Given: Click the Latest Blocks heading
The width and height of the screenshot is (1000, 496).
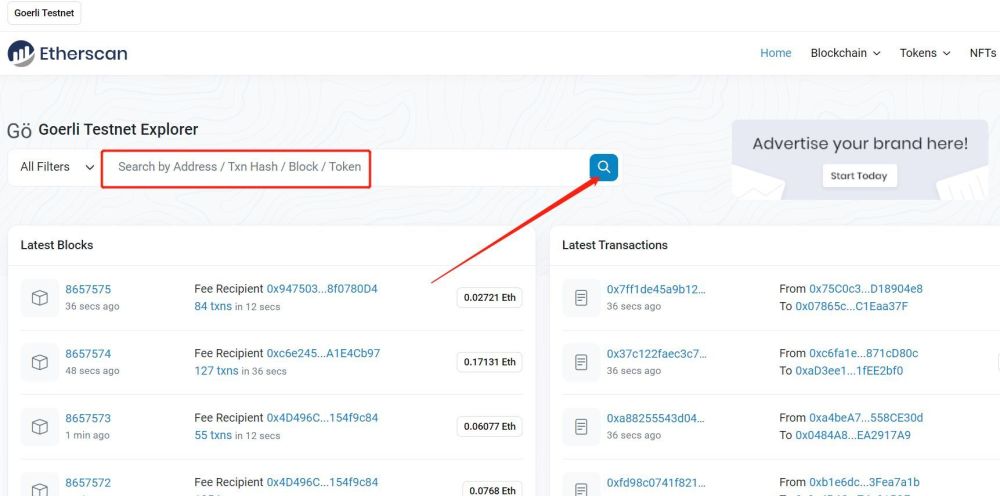Looking at the screenshot, I should pyautogui.click(x=57, y=245).
